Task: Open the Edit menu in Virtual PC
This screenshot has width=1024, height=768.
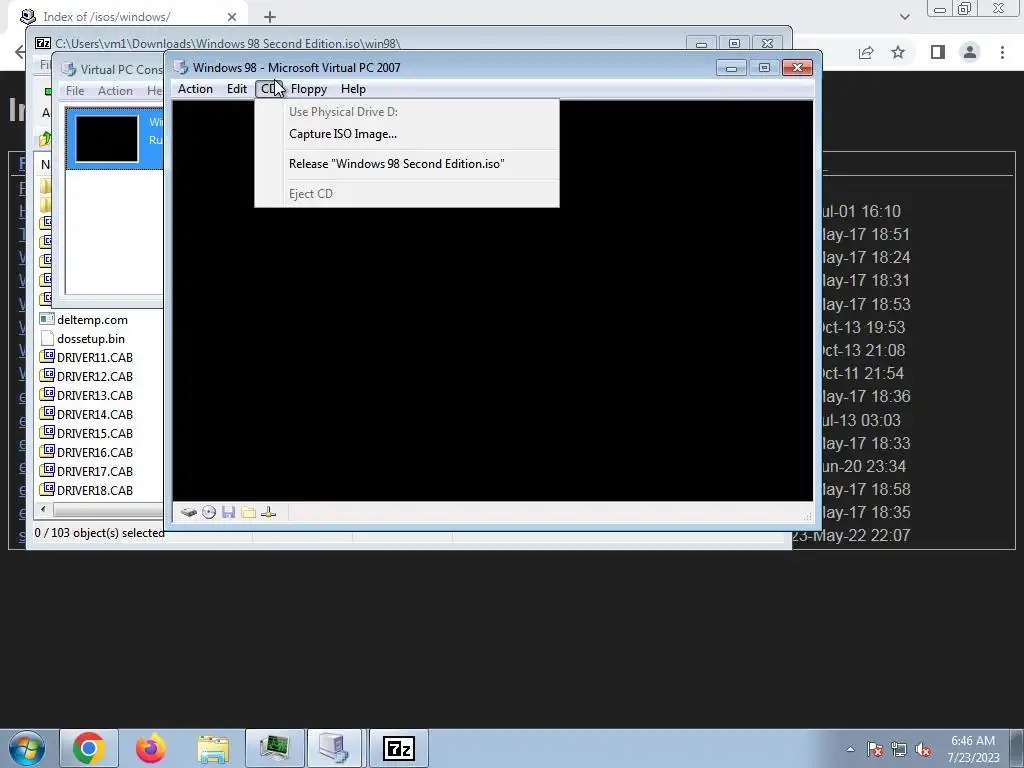Action: 236,89
